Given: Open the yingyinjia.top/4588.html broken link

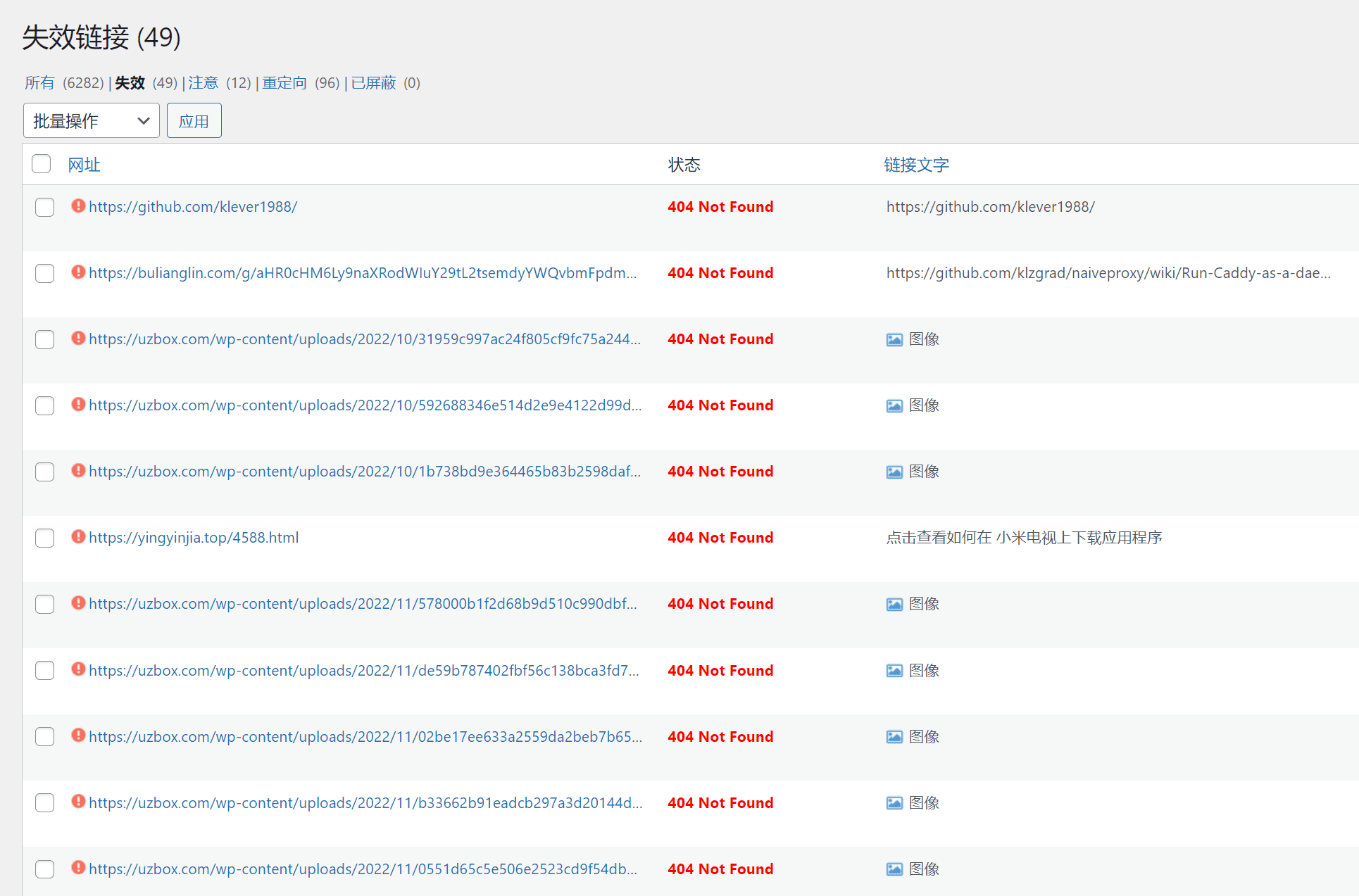Looking at the screenshot, I should pyautogui.click(x=194, y=537).
